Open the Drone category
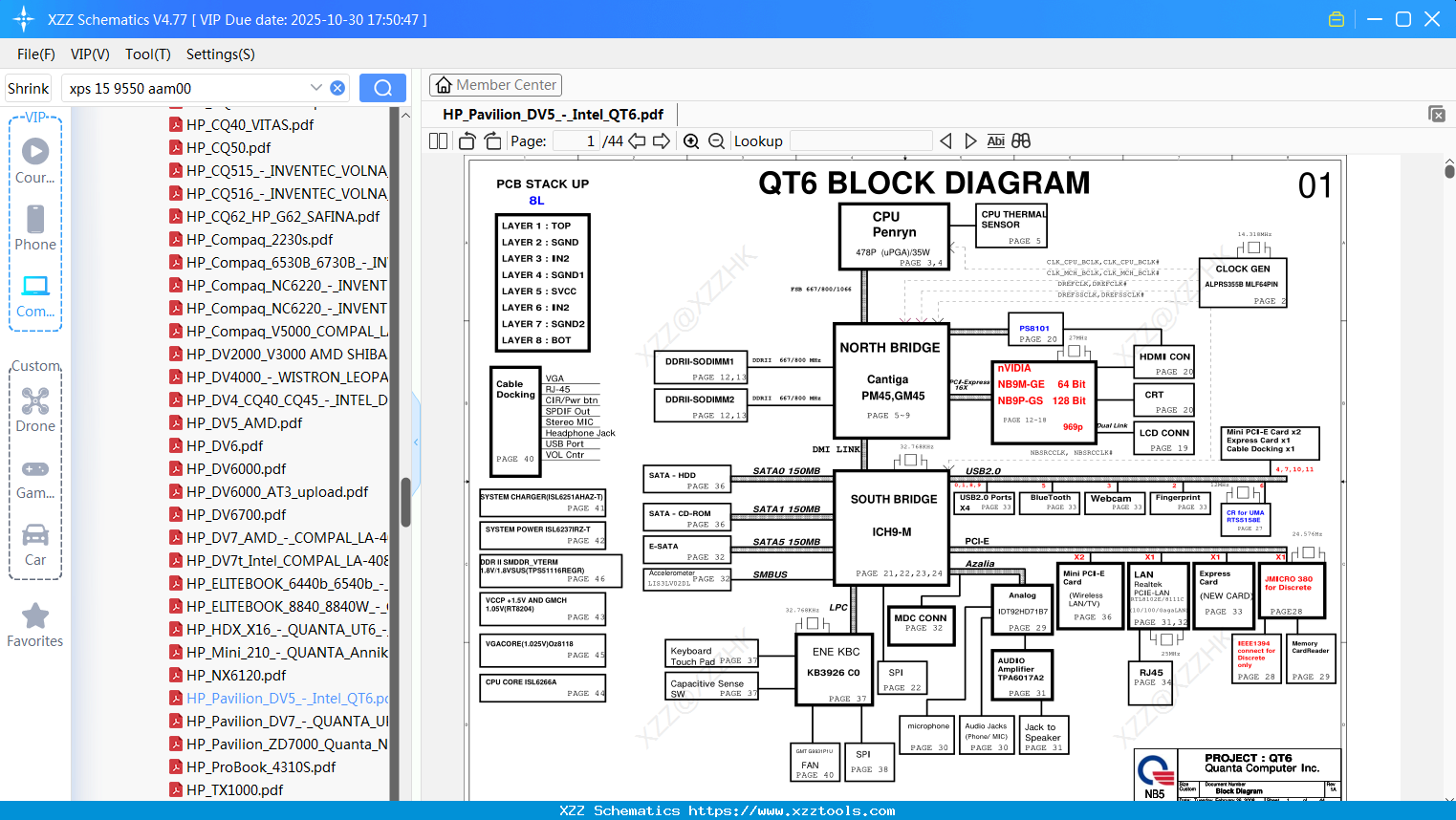This screenshot has height=820, width=1456. tap(35, 410)
